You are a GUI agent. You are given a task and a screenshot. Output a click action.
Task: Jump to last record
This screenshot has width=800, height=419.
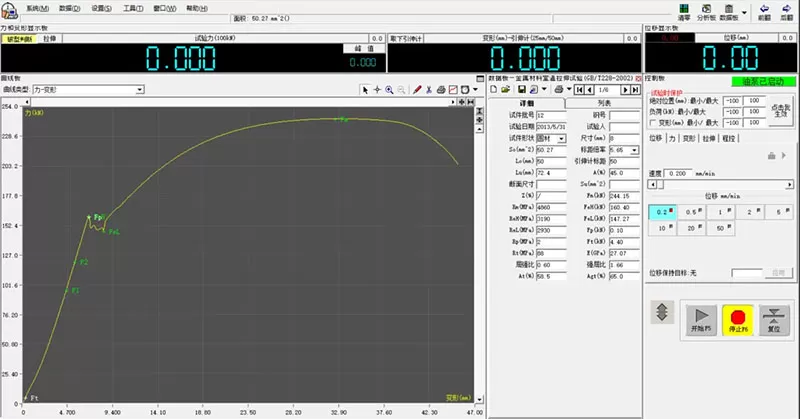point(635,90)
